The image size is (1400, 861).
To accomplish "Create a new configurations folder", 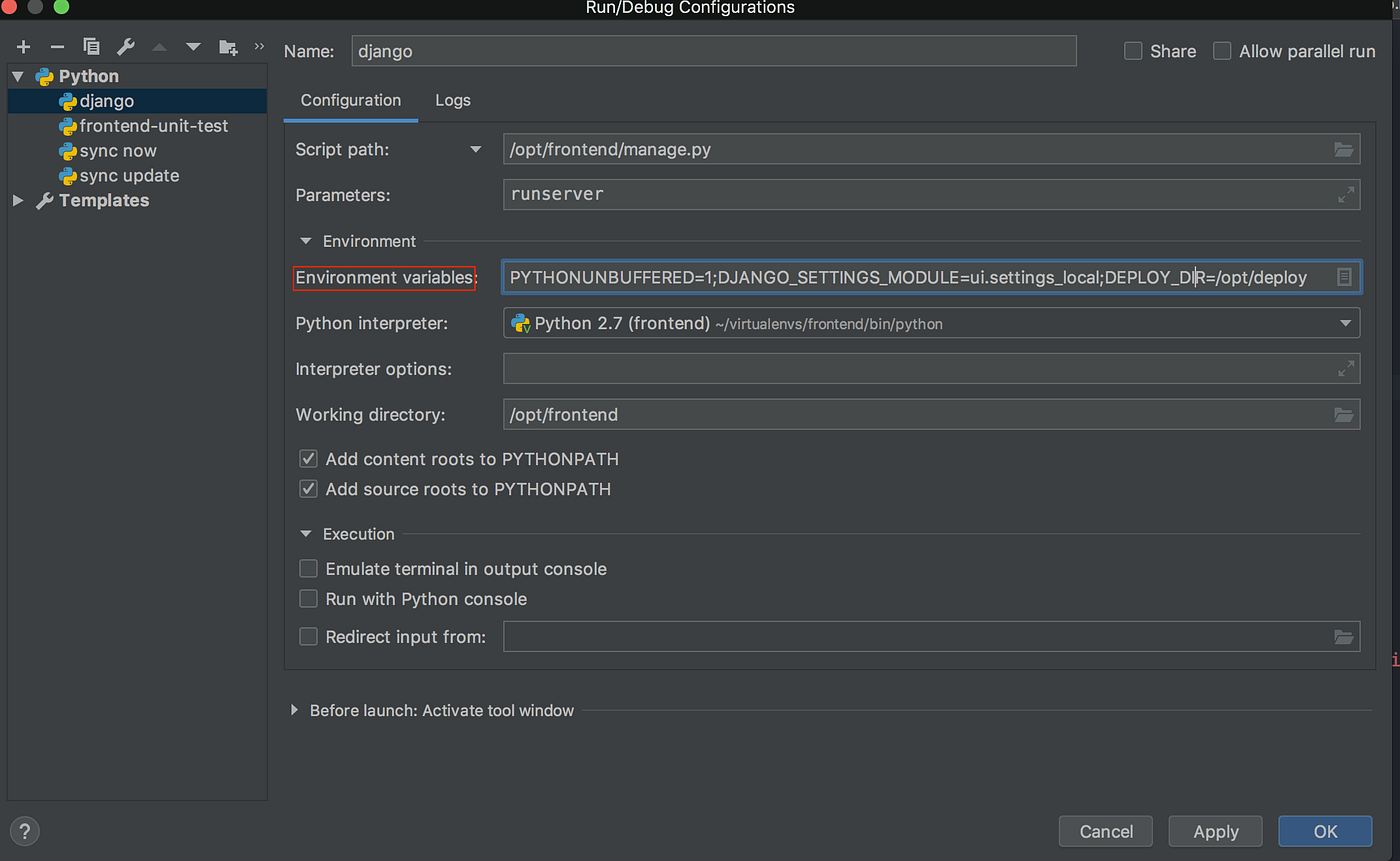I will point(227,46).
